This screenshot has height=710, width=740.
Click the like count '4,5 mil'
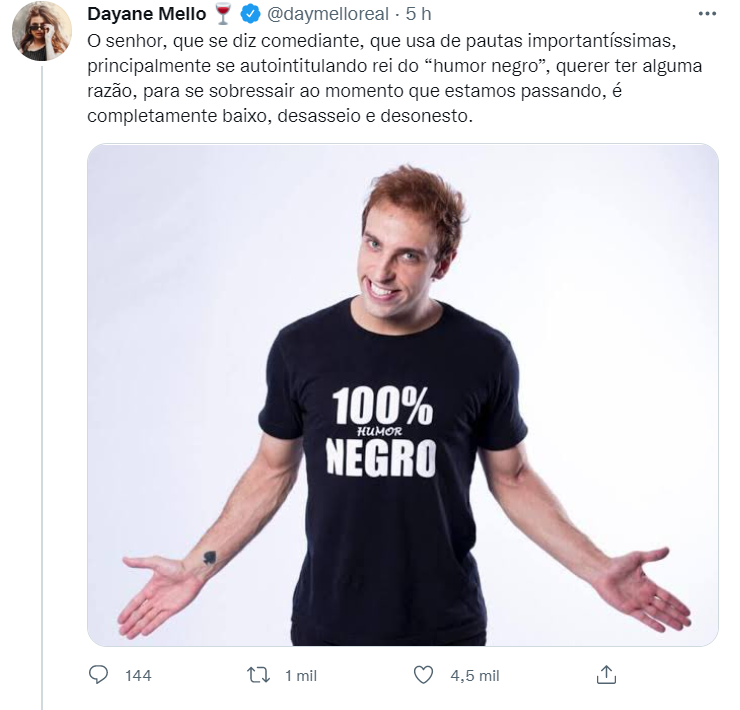click(x=474, y=676)
